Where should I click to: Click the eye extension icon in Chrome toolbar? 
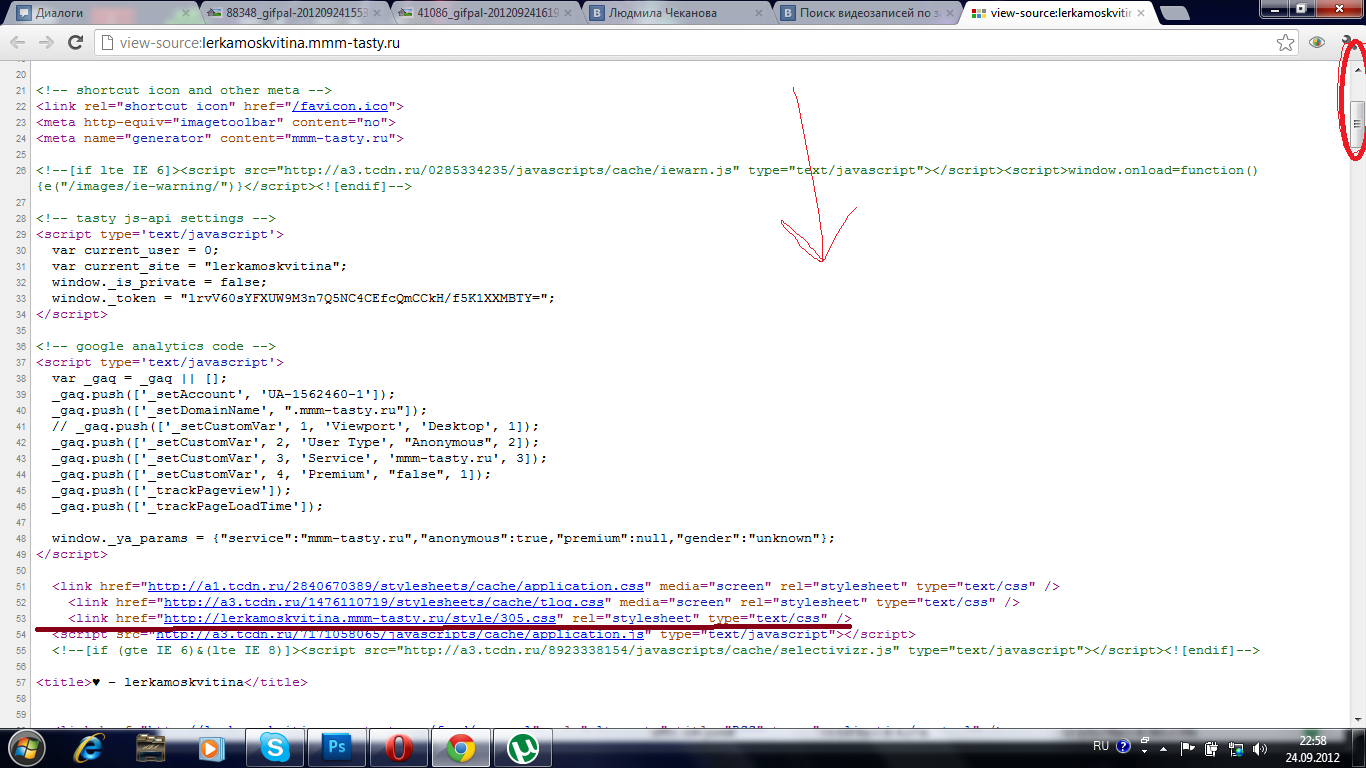pos(1317,43)
